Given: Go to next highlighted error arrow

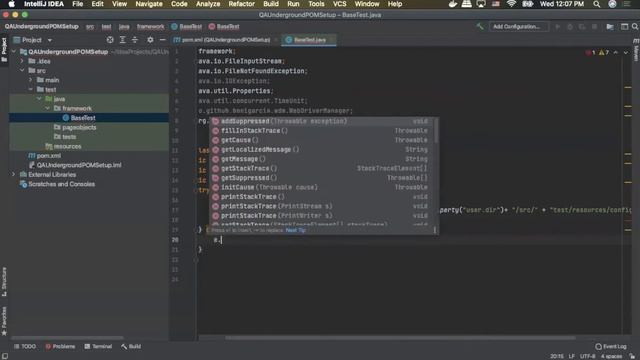Looking at the screenshot, I should (626, 53).
